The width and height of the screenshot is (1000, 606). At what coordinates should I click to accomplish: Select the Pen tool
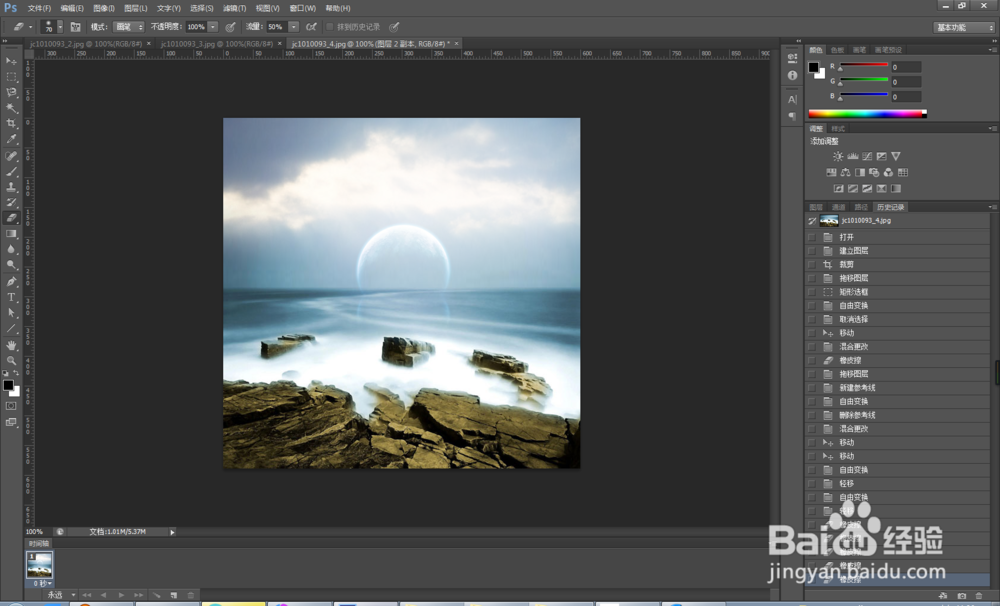coord(11,281)
